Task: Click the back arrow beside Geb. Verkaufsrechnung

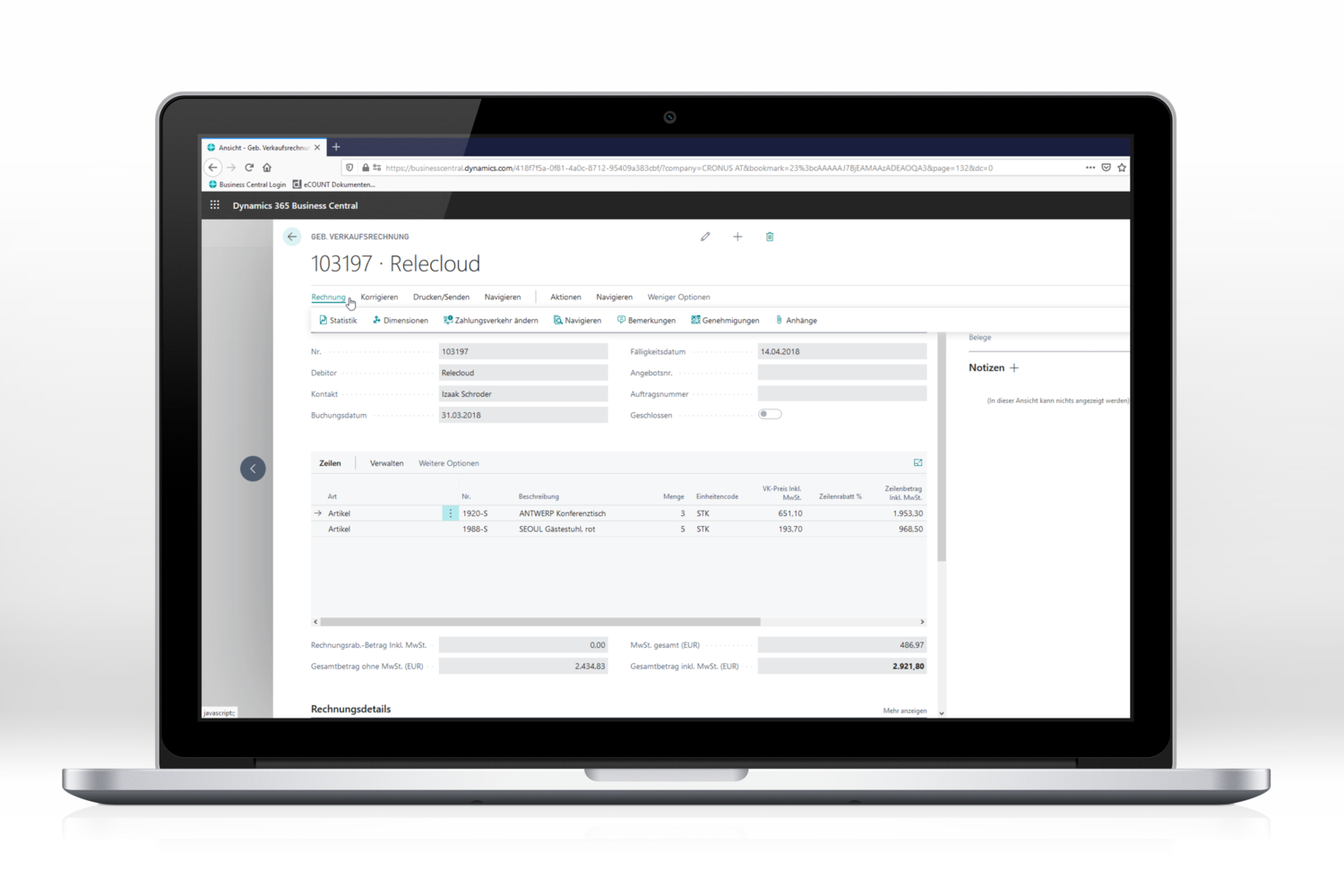Action: pos(292,237)
